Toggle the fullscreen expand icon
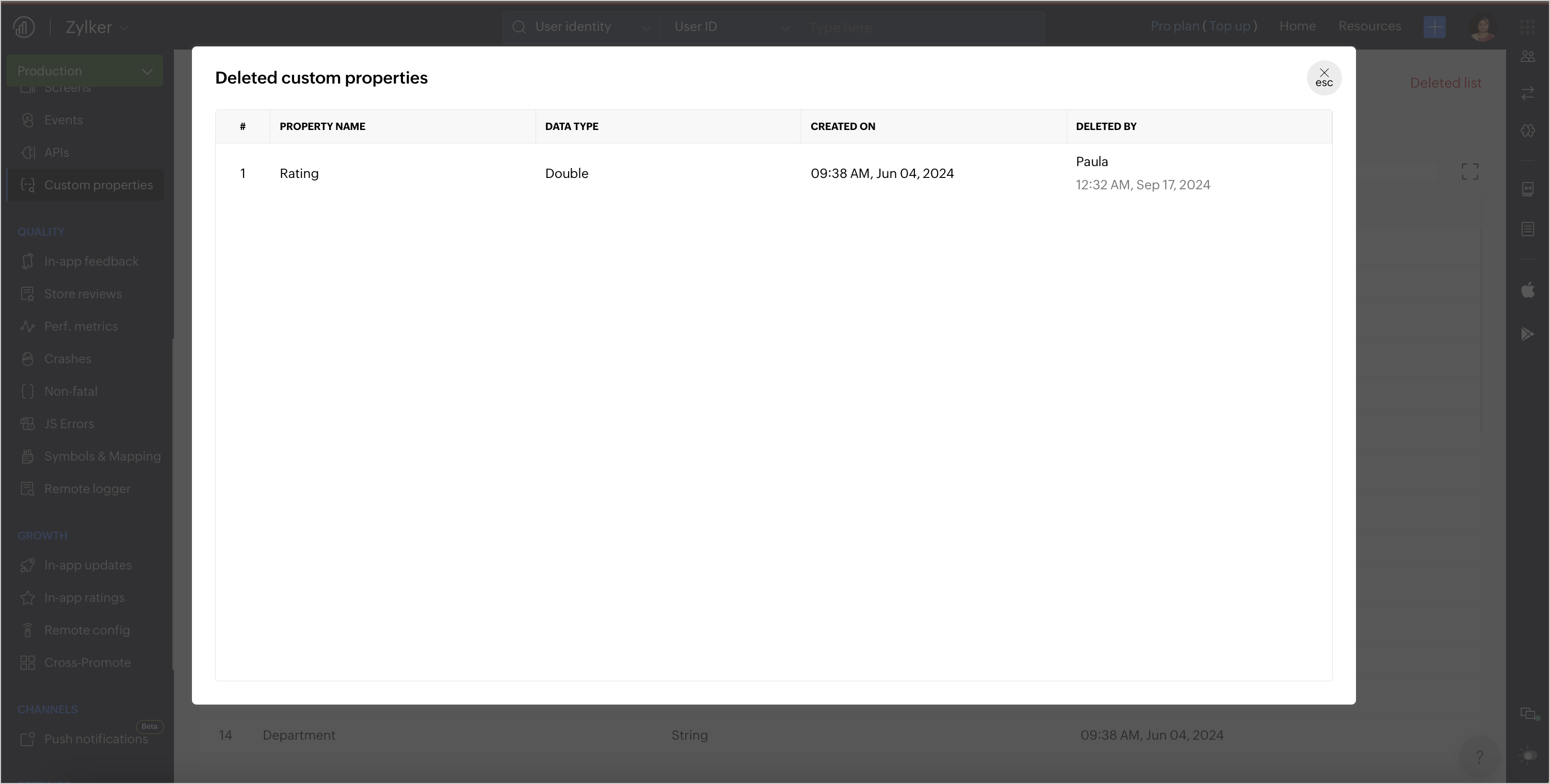This screenshot has height=784, width=1550. point(1470,171)
